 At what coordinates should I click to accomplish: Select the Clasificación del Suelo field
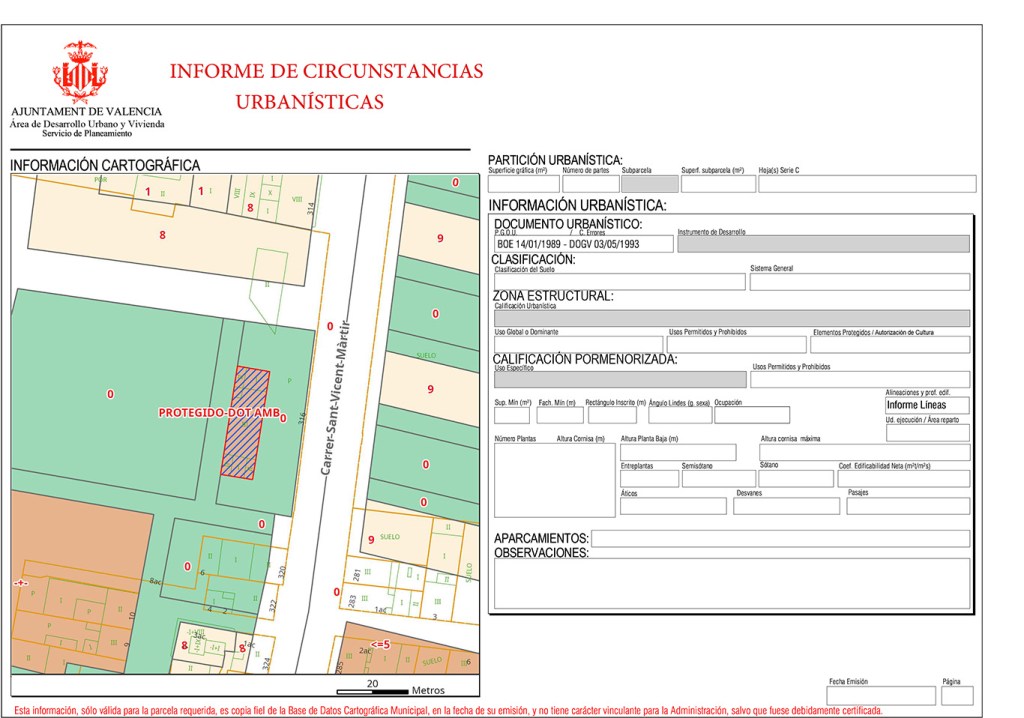(x=619, y=282)
